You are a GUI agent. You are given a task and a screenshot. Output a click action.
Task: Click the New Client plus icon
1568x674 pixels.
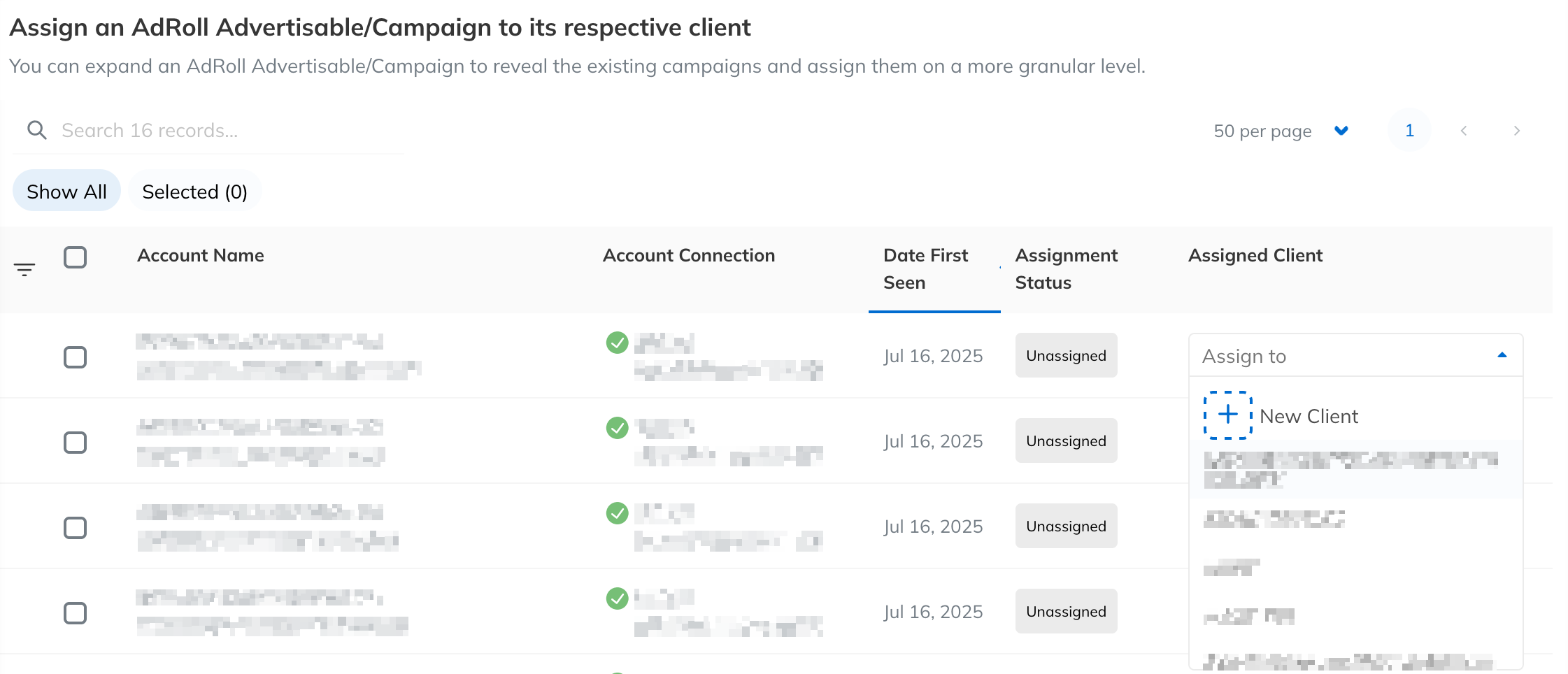[x=1227, y=415]
